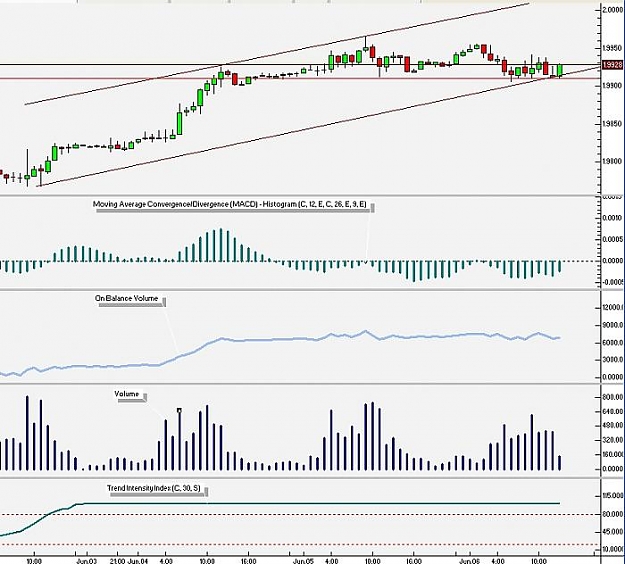The image size is (625, 564).
Task: Click the 21:00 time axis label
Action: pos(118,561)
